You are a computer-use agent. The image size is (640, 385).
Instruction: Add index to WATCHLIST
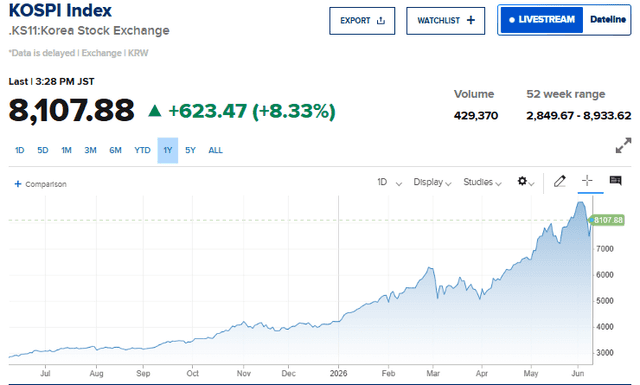point(445,21)
